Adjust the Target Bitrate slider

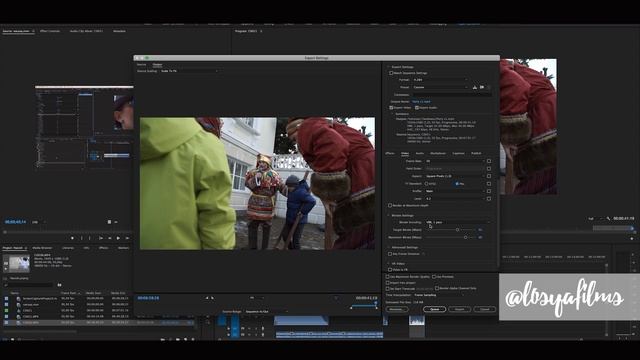click(457, 230)
